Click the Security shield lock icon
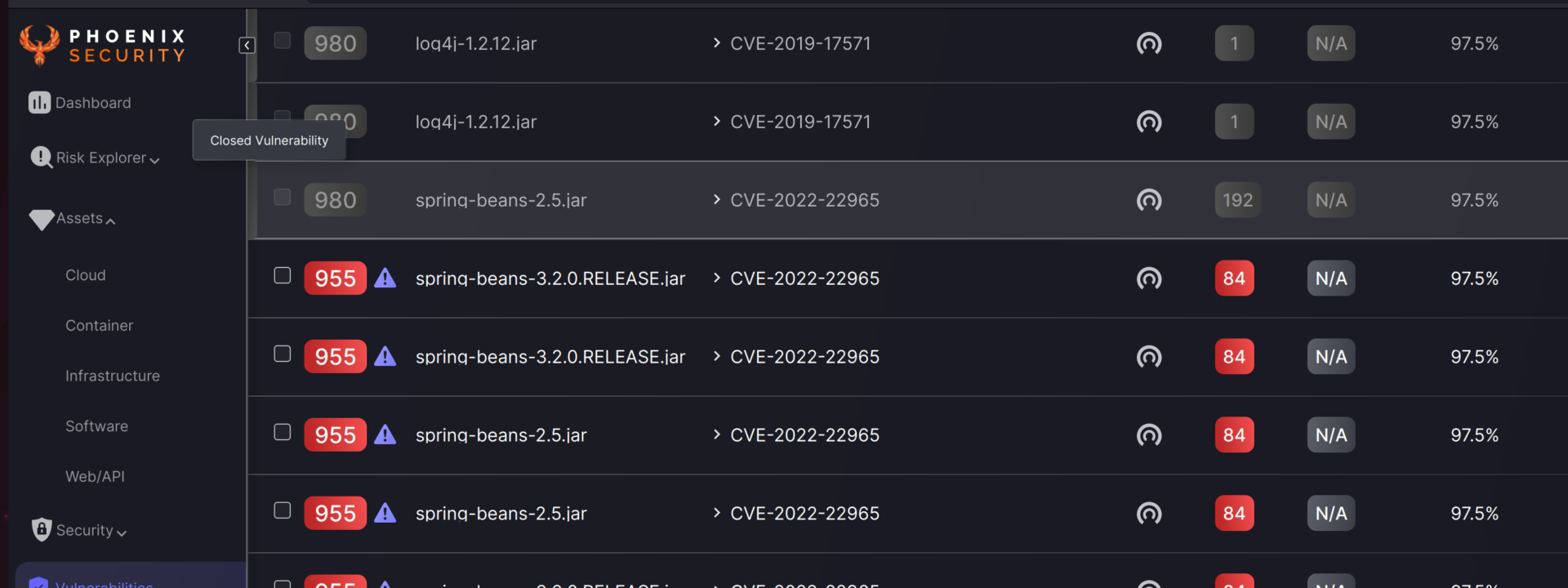The height and width of the screenshot is (588, 1568). tap(42, 529)
